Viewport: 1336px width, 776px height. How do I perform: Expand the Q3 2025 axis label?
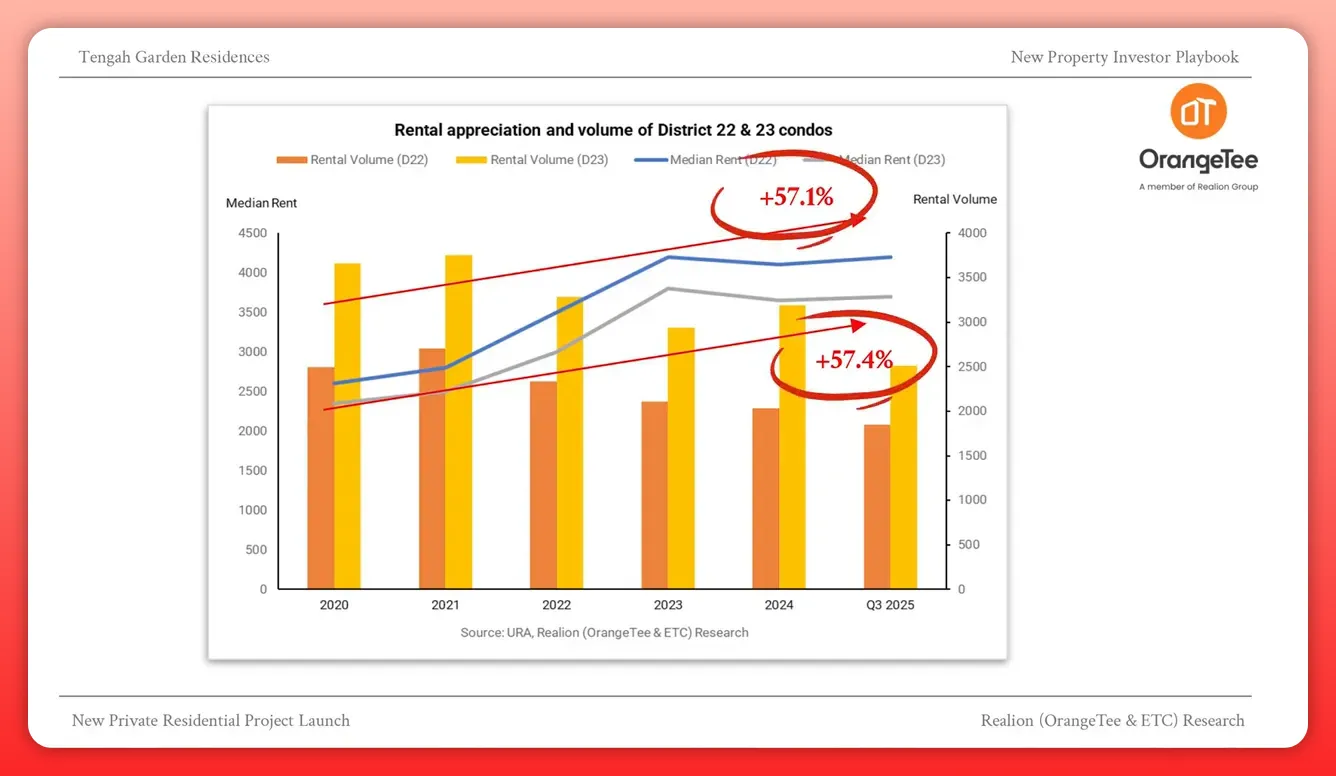[x=889, y=604]
